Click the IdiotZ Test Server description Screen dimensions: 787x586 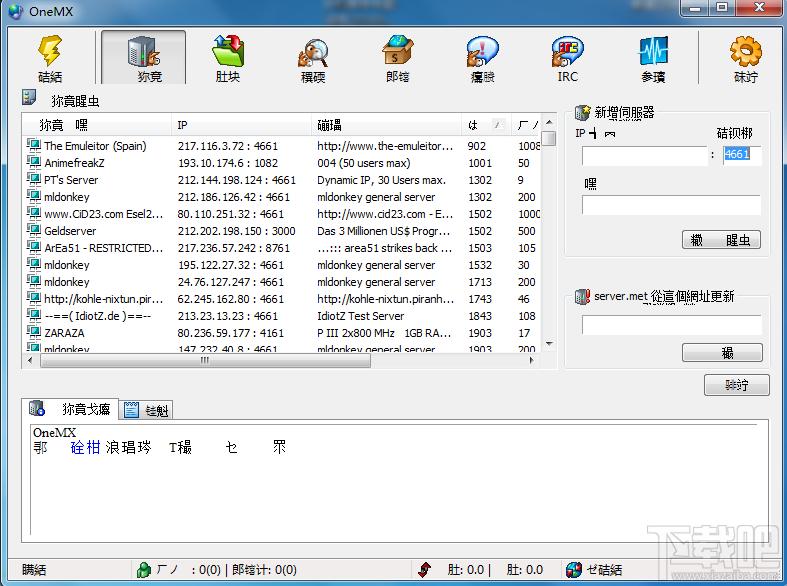click(x=360, y=316)
